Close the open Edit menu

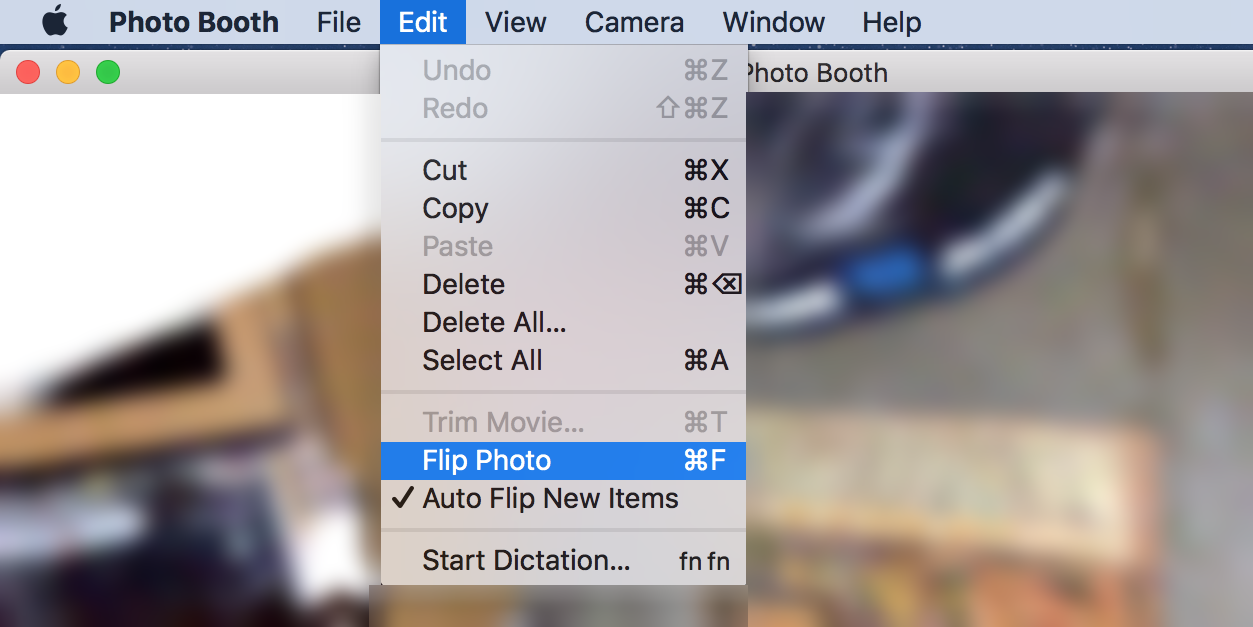pos(423,22)
